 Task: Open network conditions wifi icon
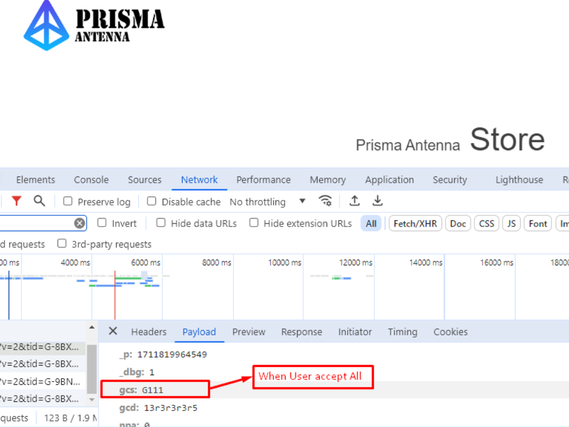pyautogui.click(x=325, y=201)
